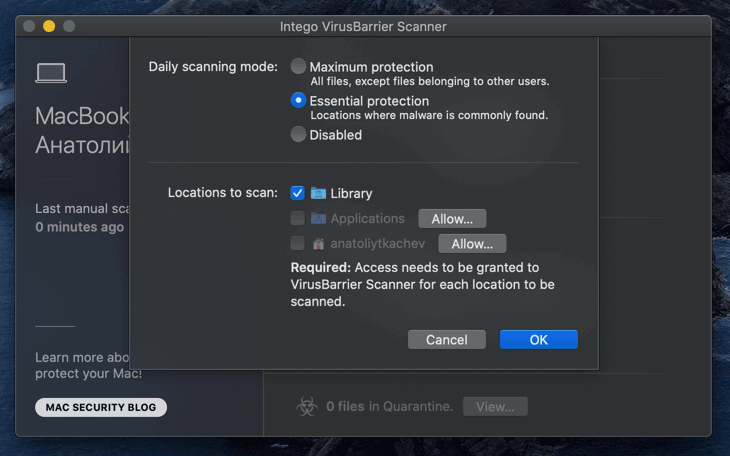Image resolution: width=730 pixels, height=456 pixels.
Task: Click the Library location label
Action: click(x=351, y=193)
